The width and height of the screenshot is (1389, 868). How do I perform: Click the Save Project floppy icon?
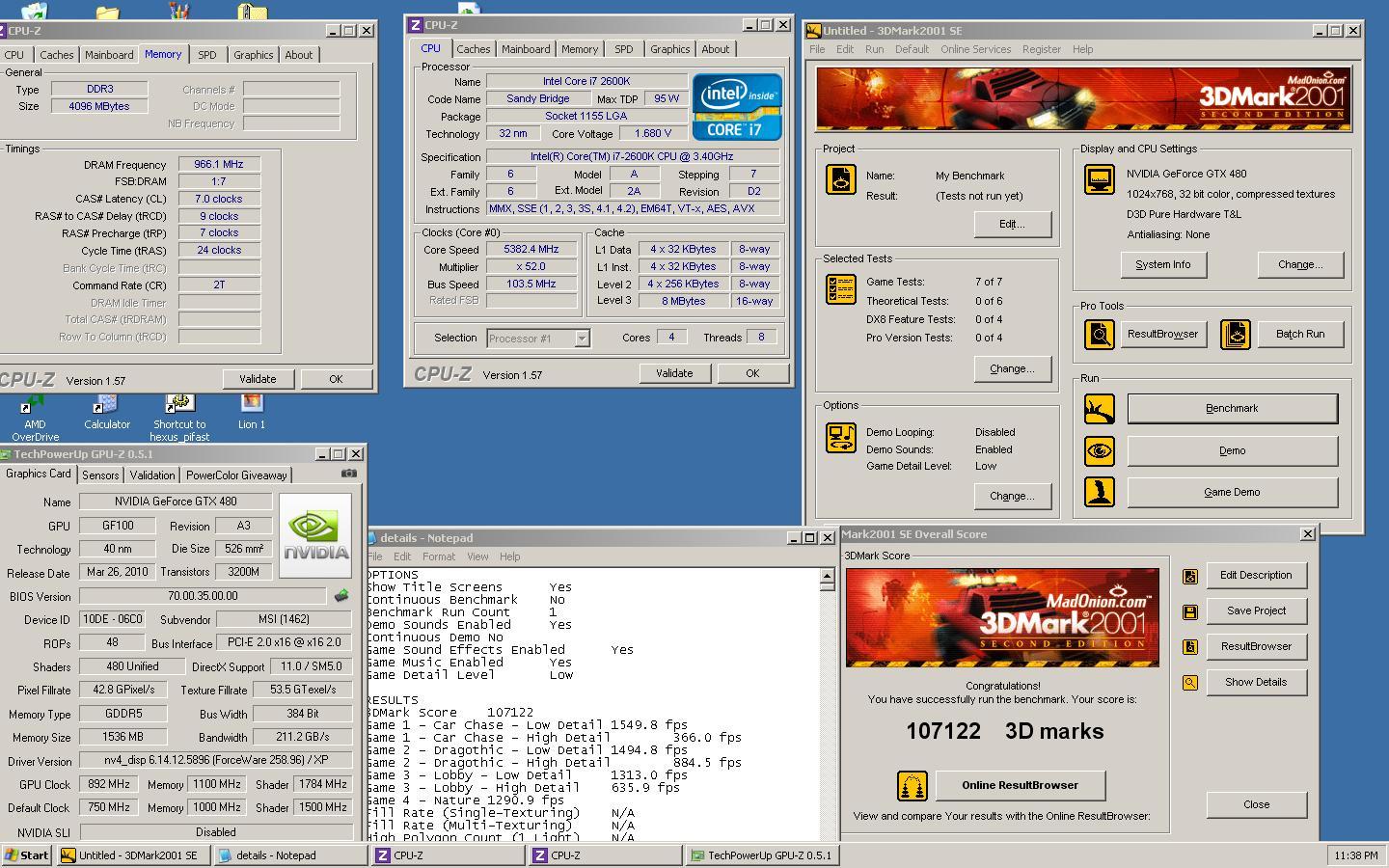(1190, 611)
